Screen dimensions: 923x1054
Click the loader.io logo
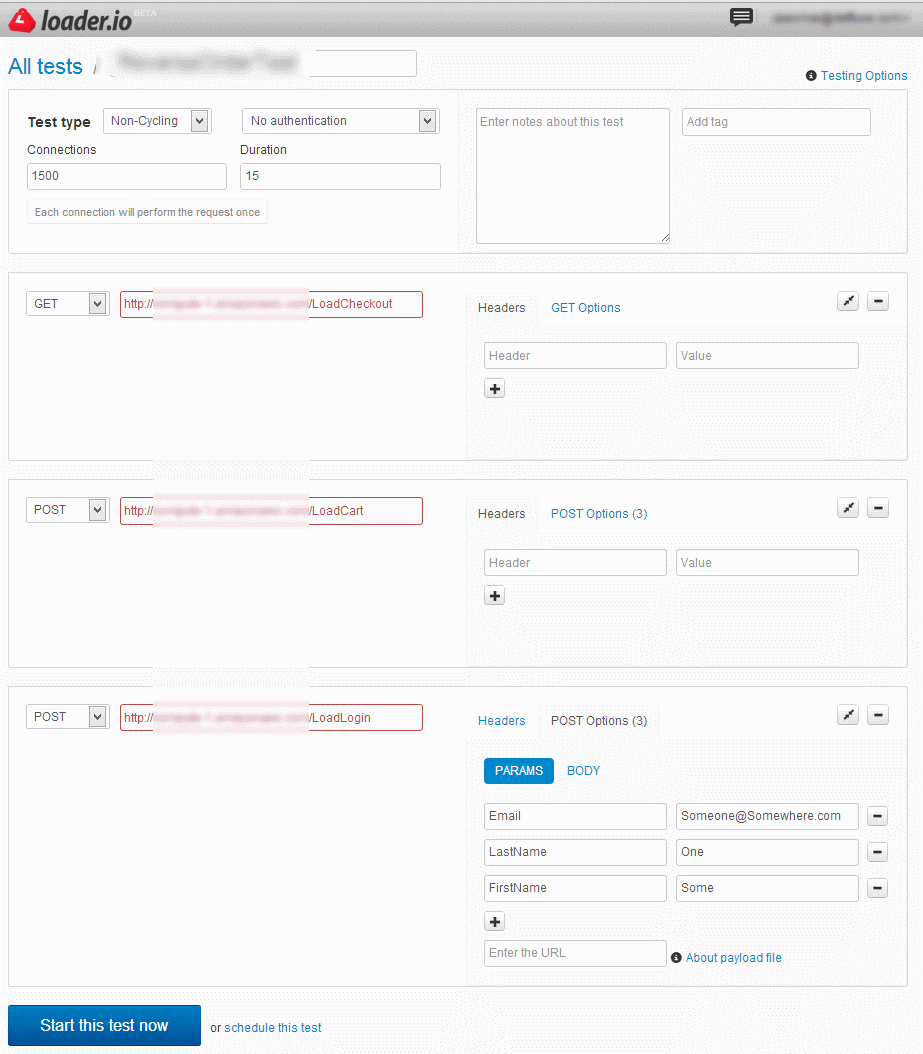click(x=70, y=19)
